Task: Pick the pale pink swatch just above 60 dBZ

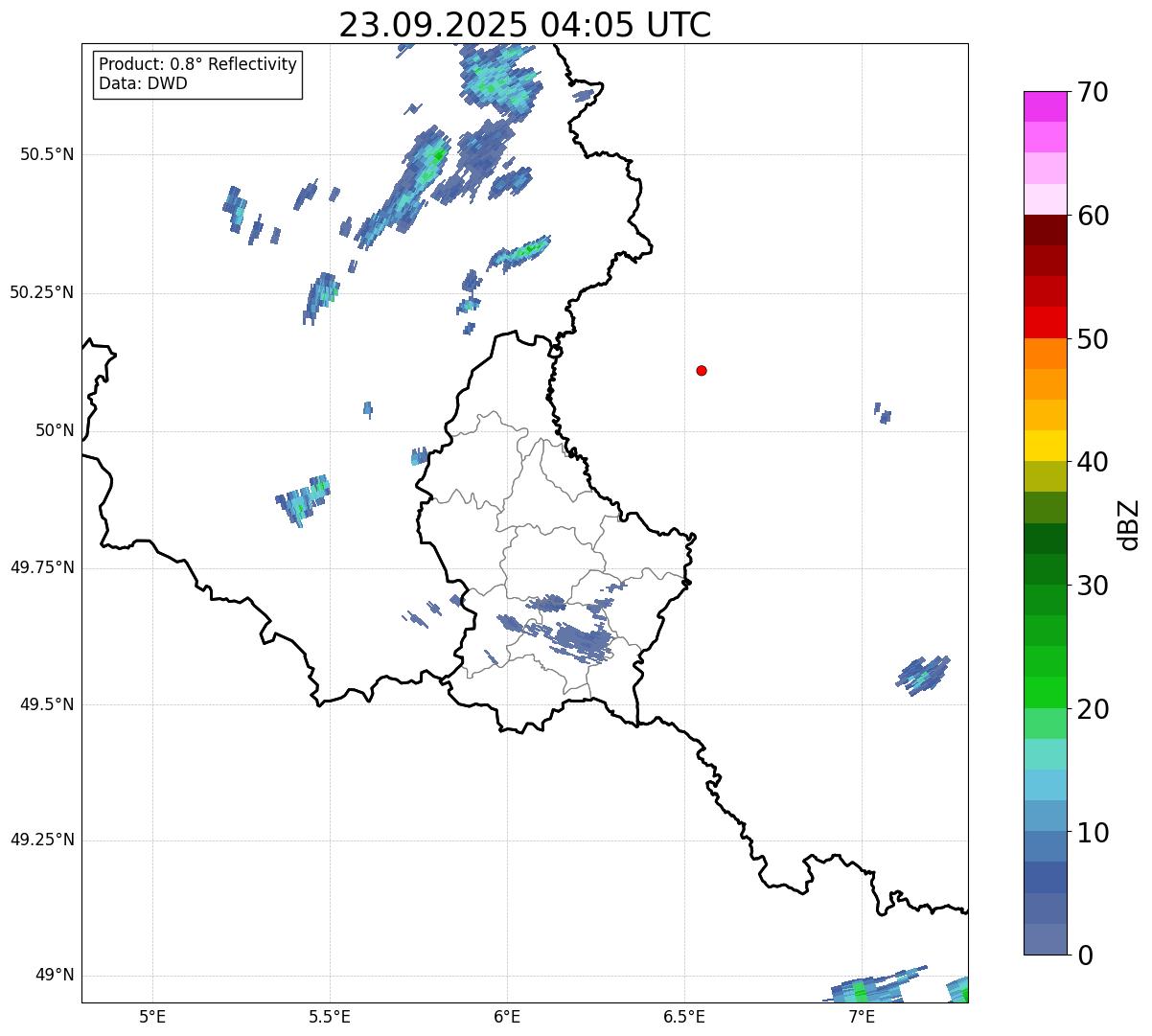Action: 1045,199
